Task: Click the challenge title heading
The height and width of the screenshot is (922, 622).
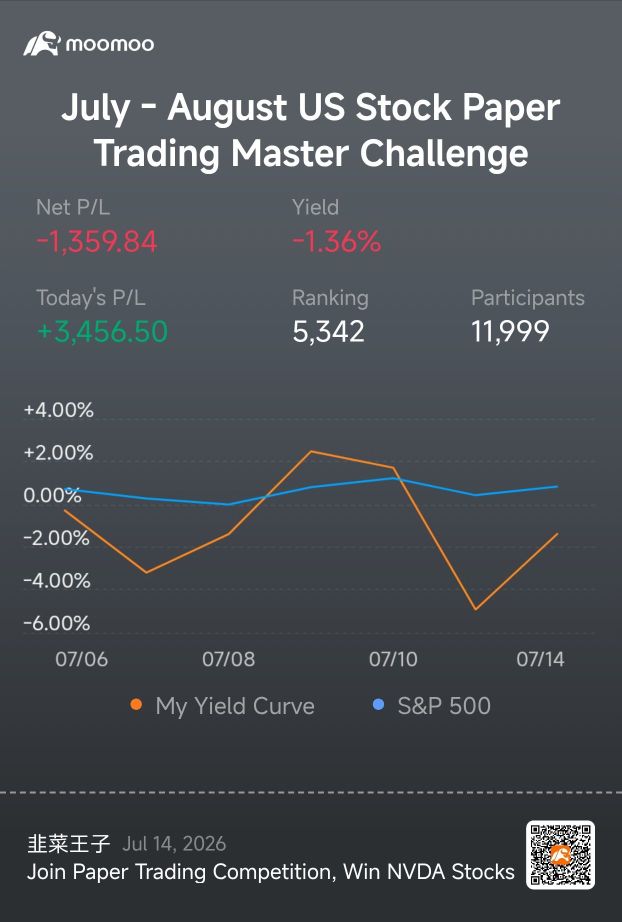Action: [x=311, y=130]
